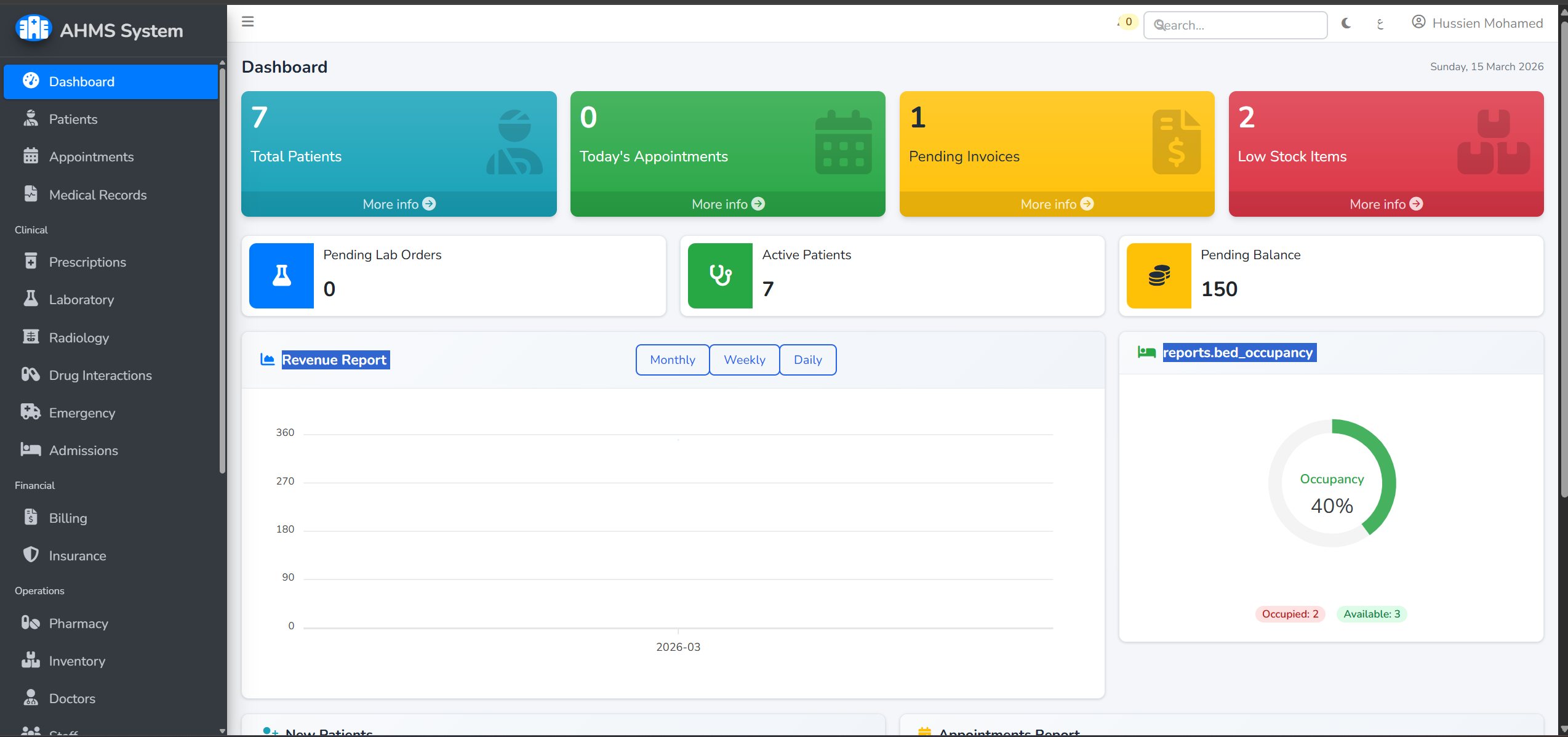Select the Radiology module
The height and width of the screenshot is (737, 1568).
77,337
